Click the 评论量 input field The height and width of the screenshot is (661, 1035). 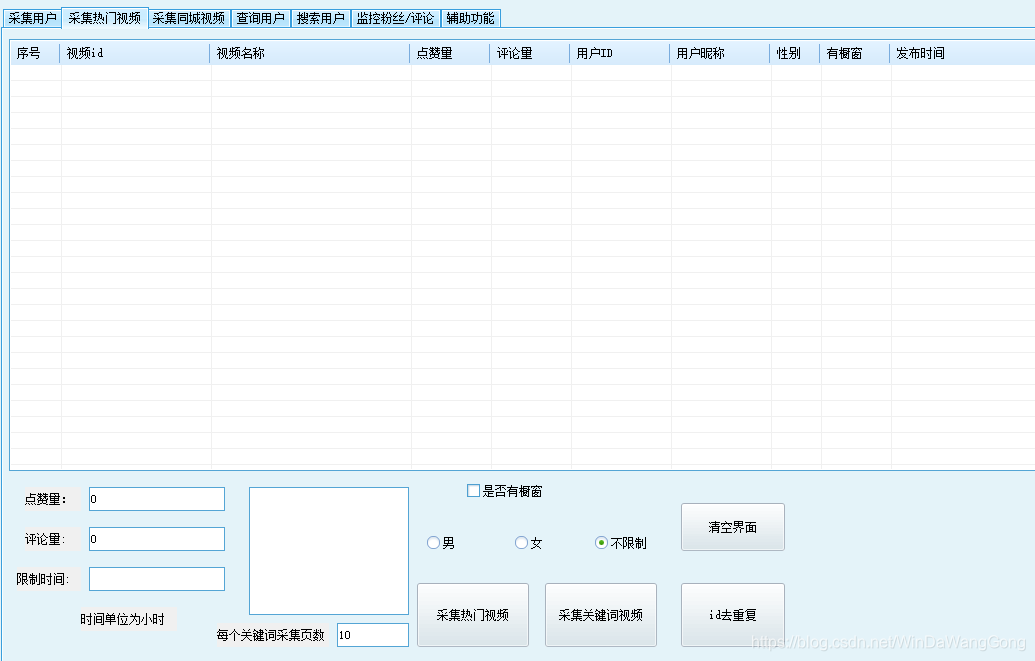pyautogui.click(x=156, y=538)
